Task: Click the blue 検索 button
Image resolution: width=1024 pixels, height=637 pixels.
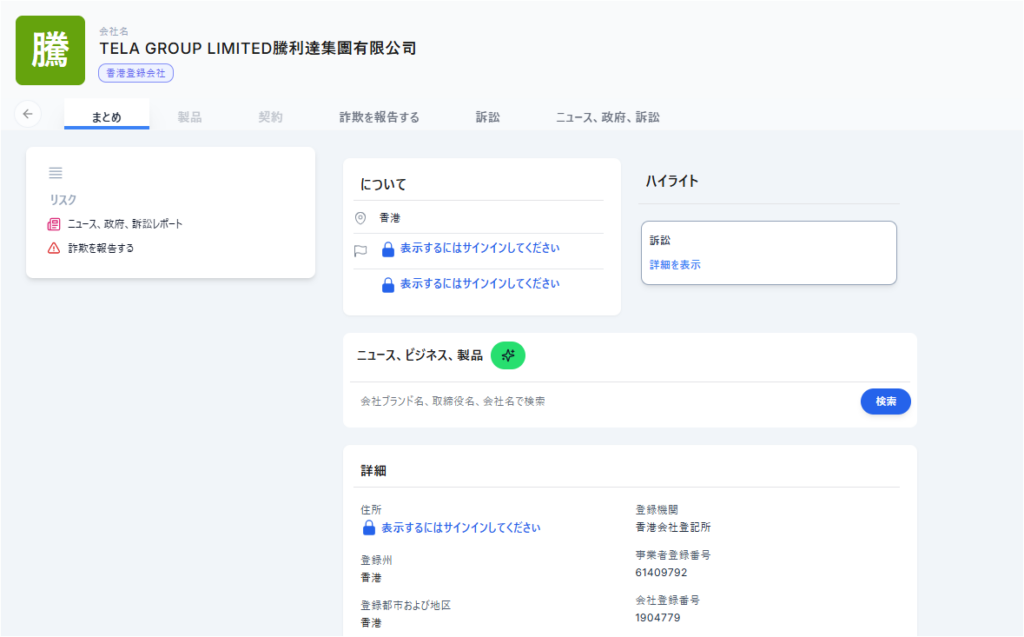Action: click(x=886, y=401)
